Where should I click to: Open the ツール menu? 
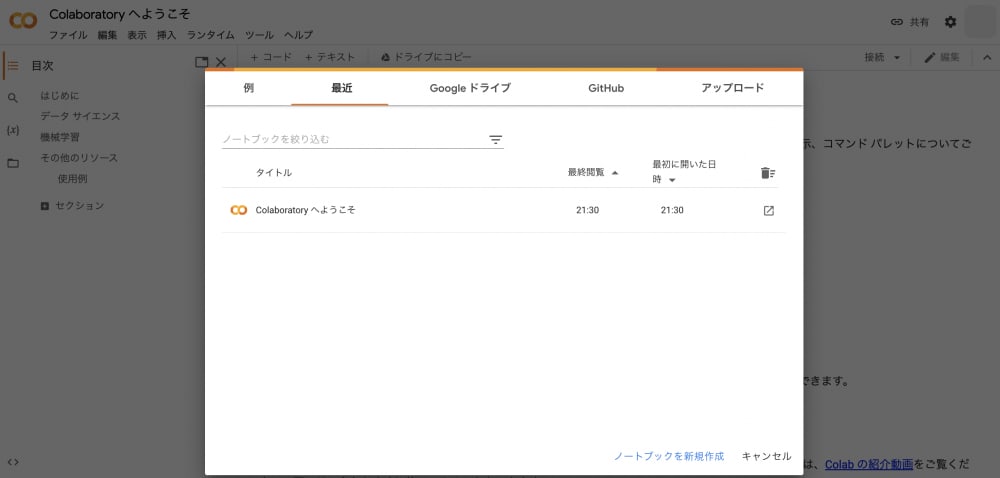pos(259,35)
